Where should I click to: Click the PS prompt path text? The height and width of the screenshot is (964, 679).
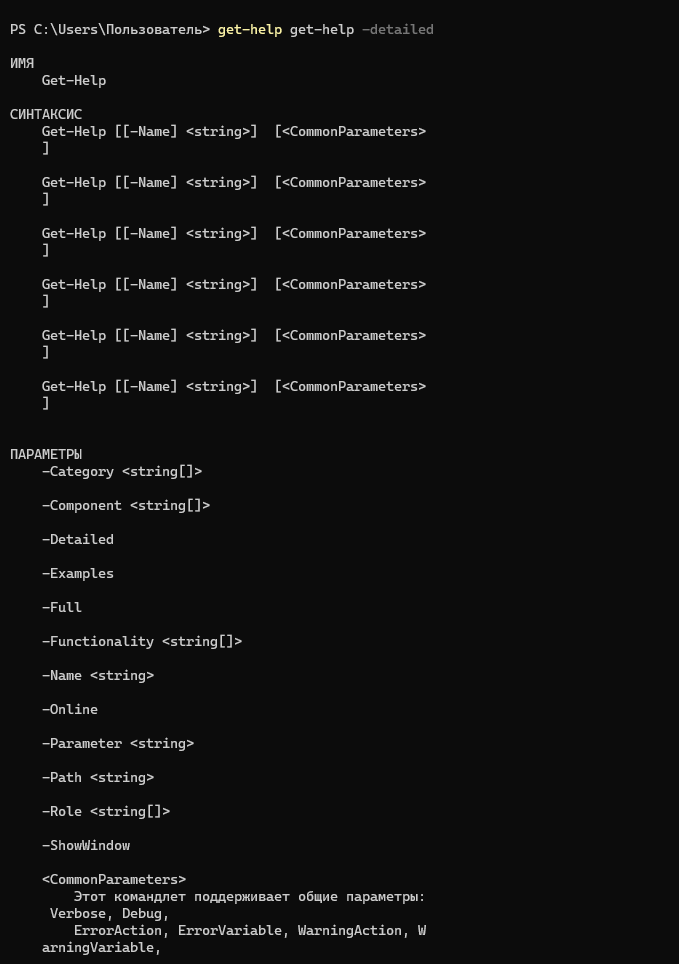click(110, 30)
